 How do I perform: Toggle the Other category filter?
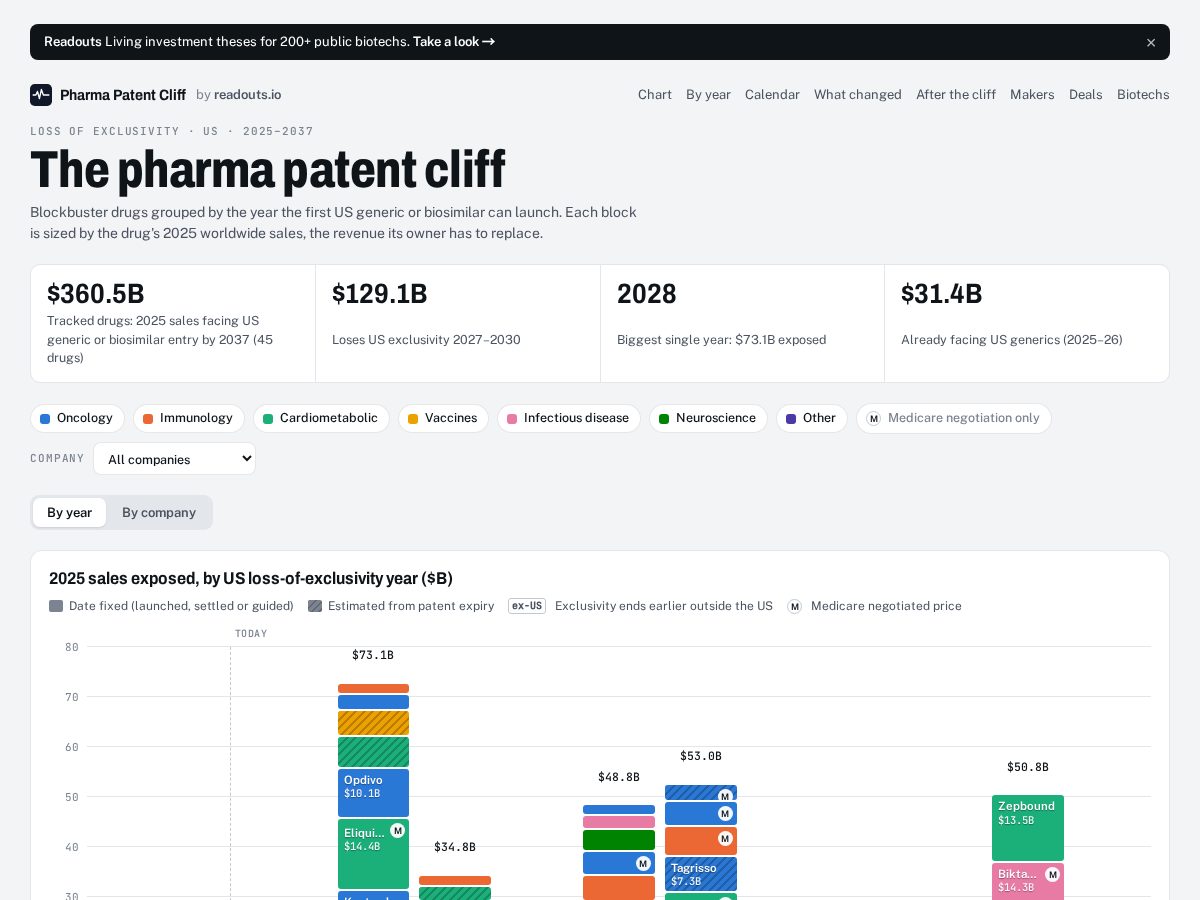pyautogui.click(x=812, y=418)
